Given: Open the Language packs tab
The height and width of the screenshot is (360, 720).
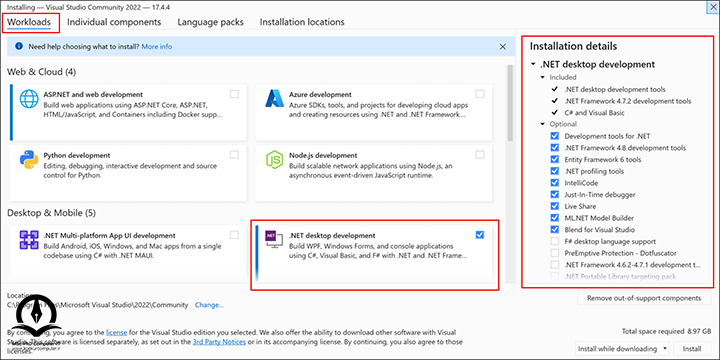Looking at the screenshot, I should pos(210,22).
